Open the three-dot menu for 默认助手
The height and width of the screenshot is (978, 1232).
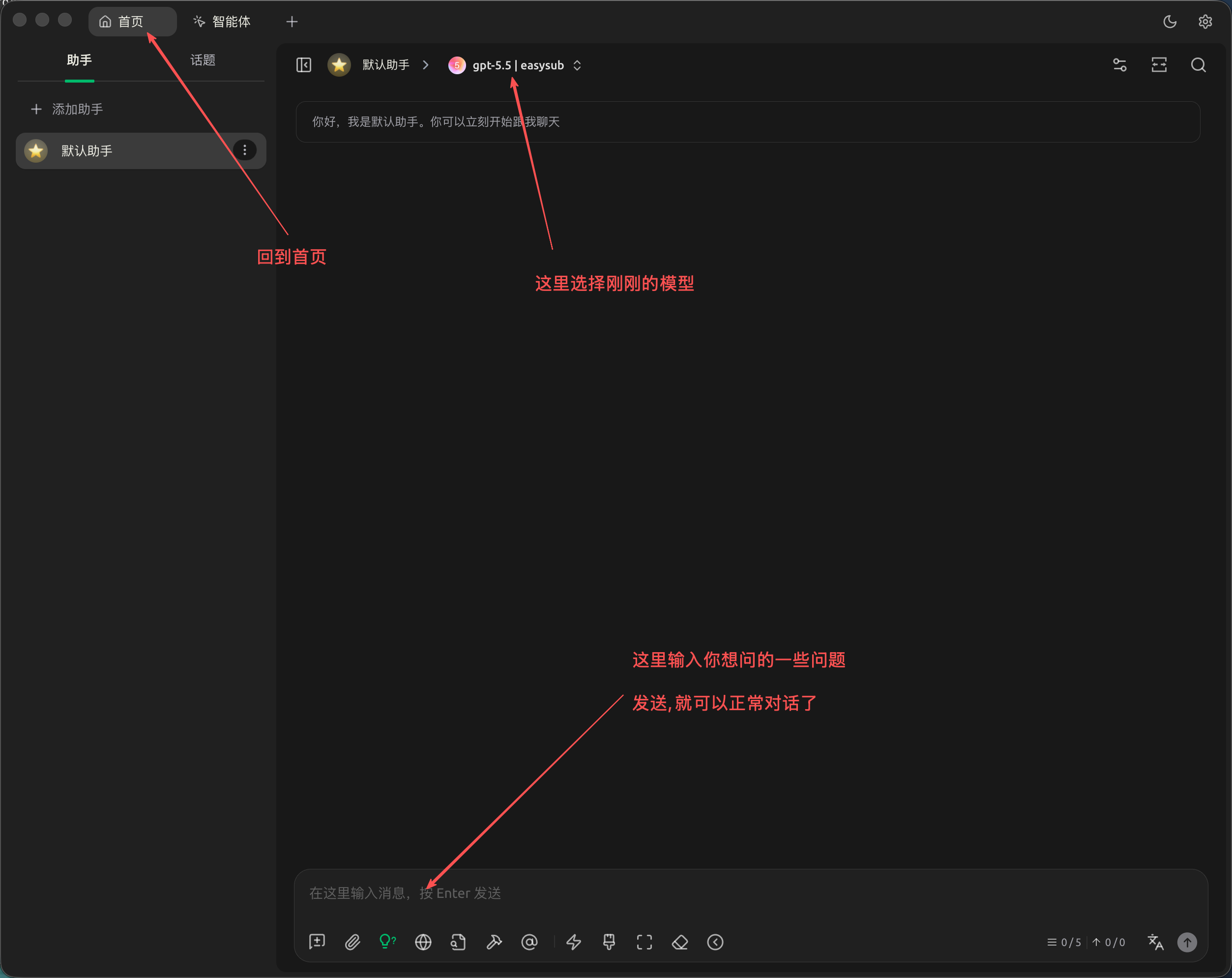point(244,150)
